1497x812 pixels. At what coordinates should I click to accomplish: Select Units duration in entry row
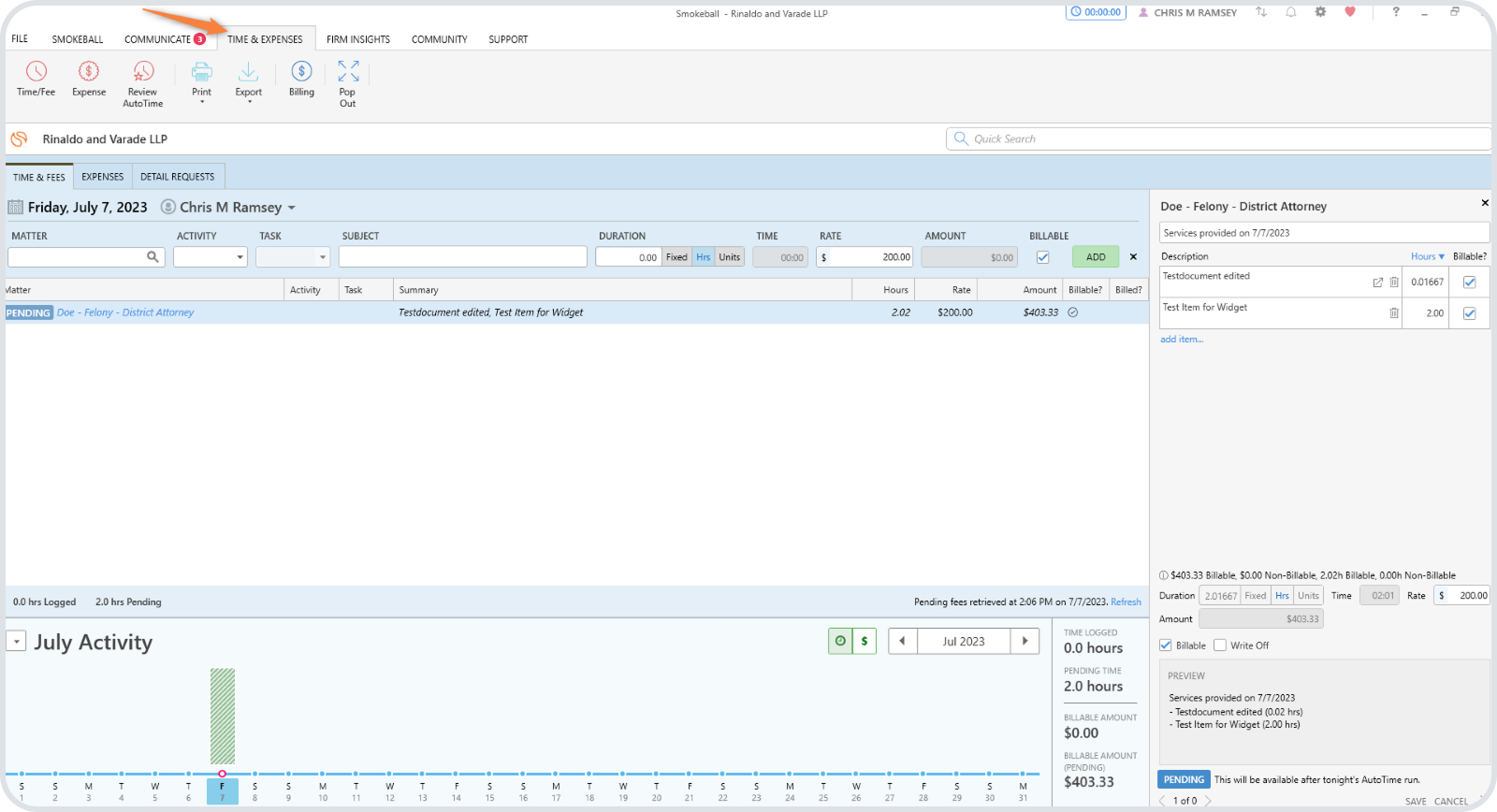(x=729, y=257)
